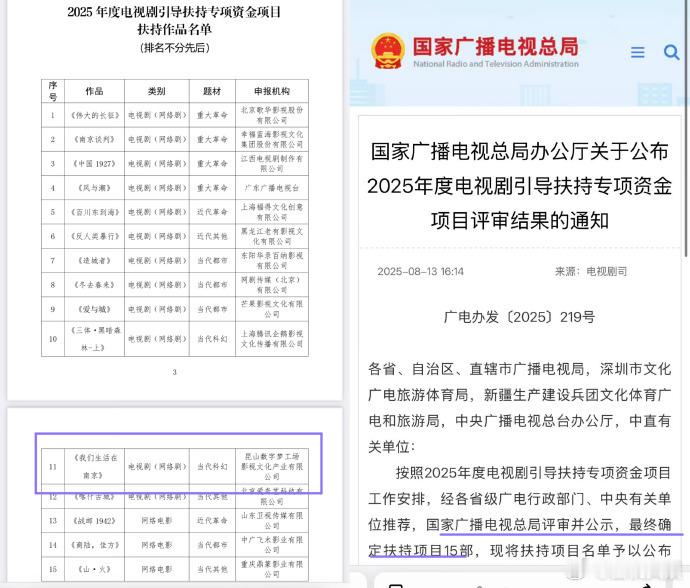Click the 序号 column header
This screenshot has height=588, width=690.
53,91
